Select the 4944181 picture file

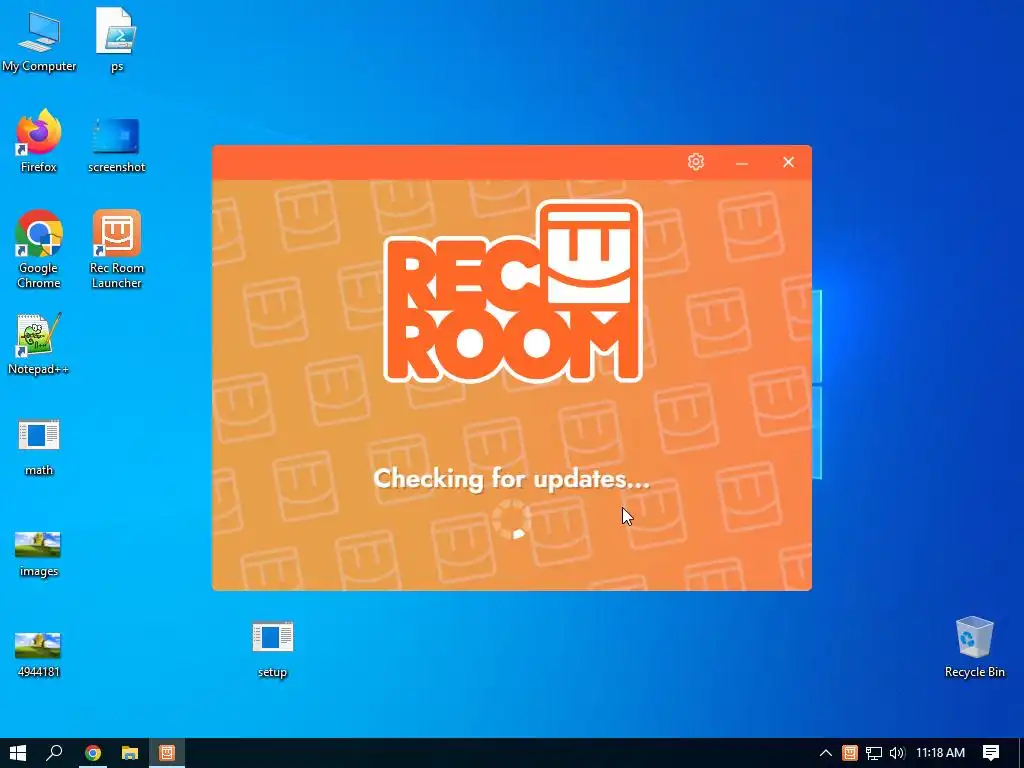[39, 654]
